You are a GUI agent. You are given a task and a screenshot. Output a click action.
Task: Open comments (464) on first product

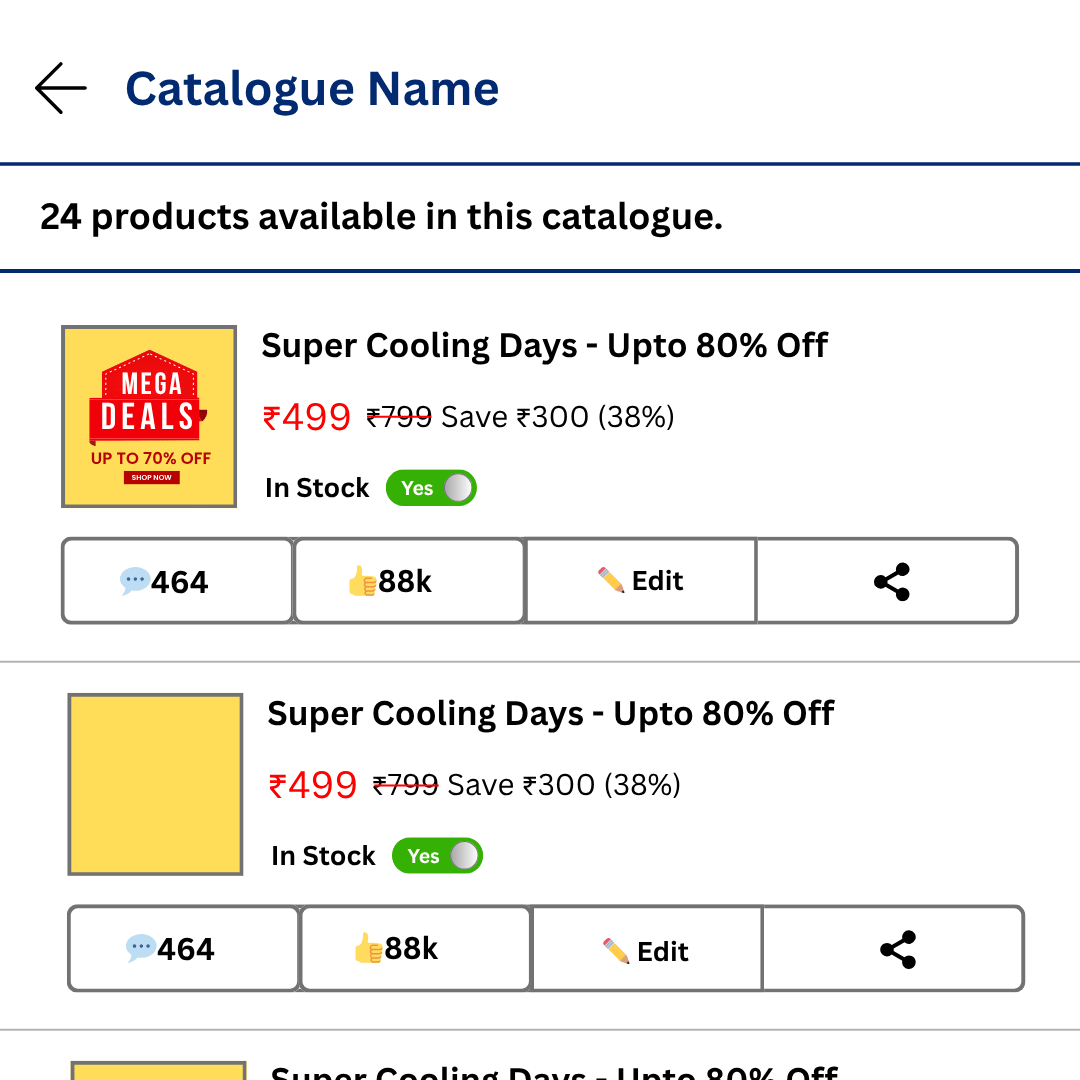[178, 581]
